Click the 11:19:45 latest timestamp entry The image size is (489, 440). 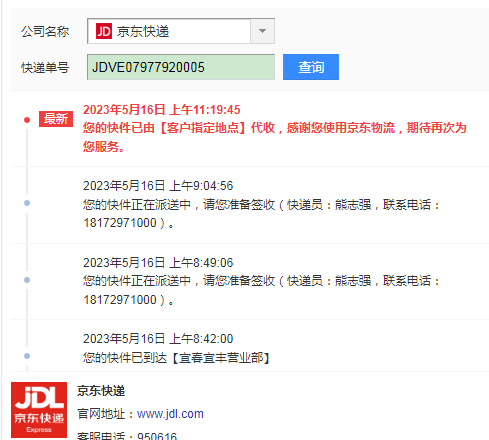coord(162,110)
